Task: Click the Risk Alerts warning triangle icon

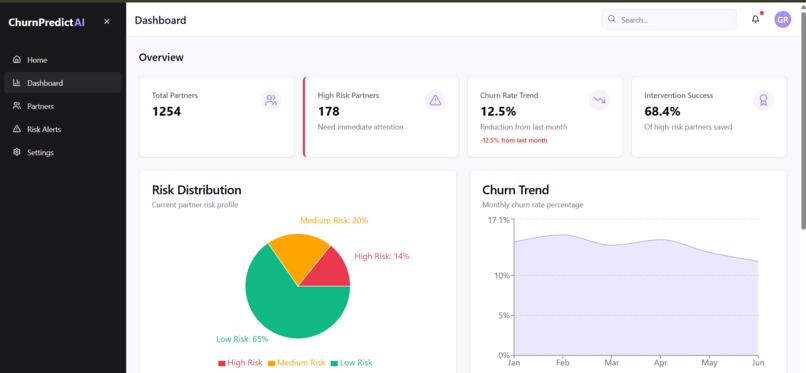Action: pos(17,129)
